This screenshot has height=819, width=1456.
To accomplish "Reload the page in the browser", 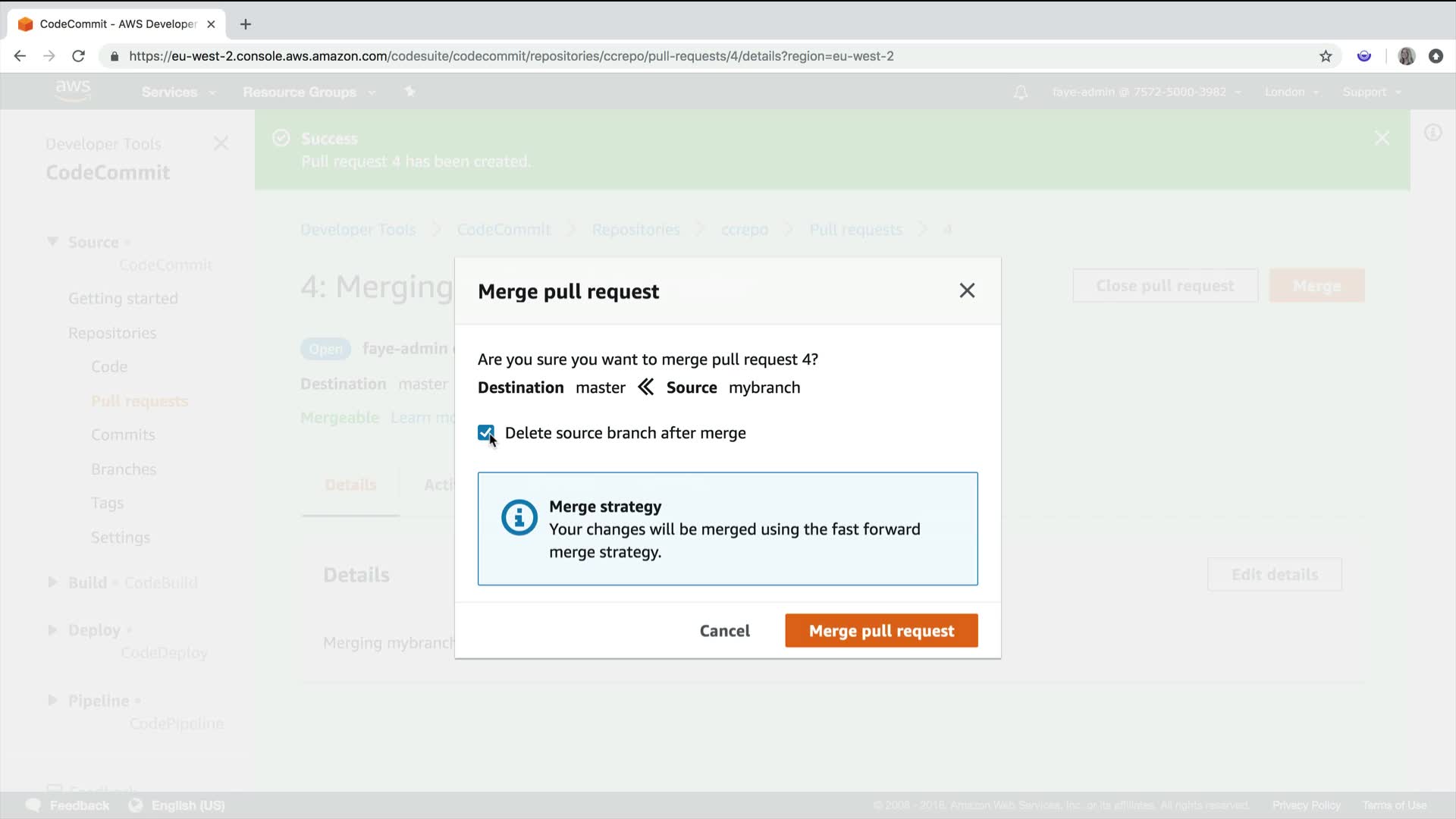I will (78, 56).
